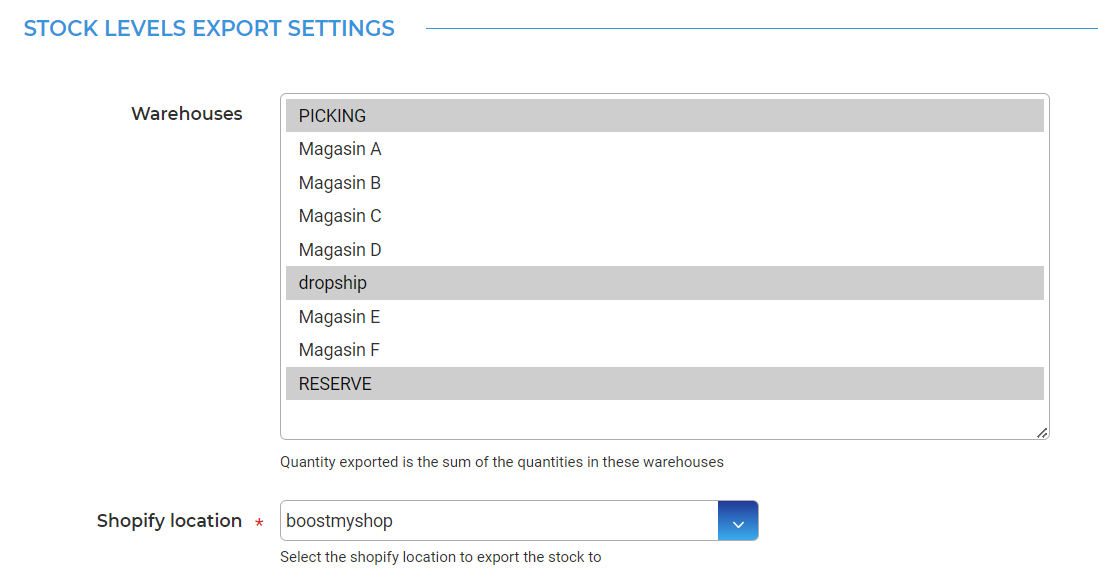Select Magasin A in Warehouses list

665,149
